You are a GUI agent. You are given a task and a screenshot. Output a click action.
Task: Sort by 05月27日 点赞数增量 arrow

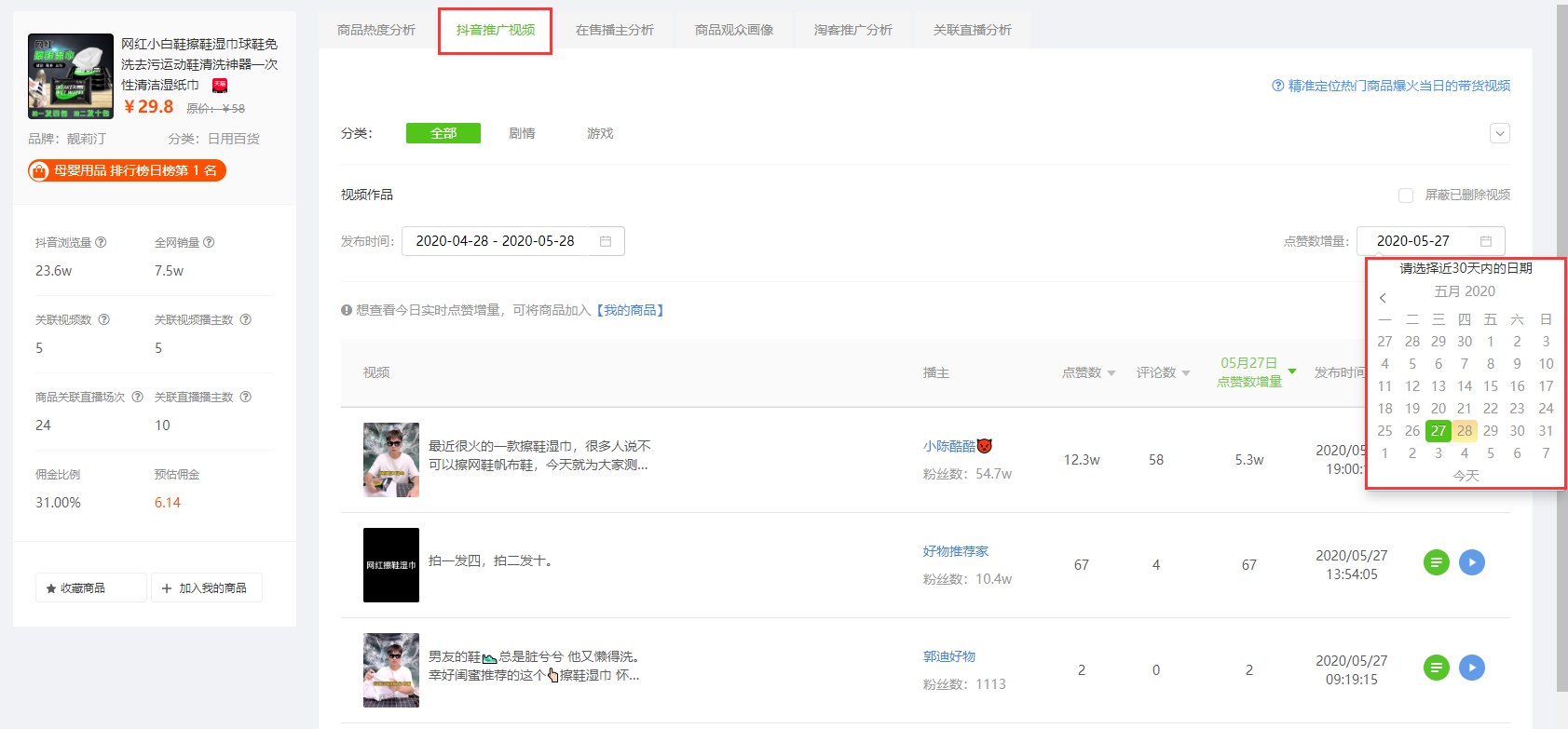coord(1292,371)
